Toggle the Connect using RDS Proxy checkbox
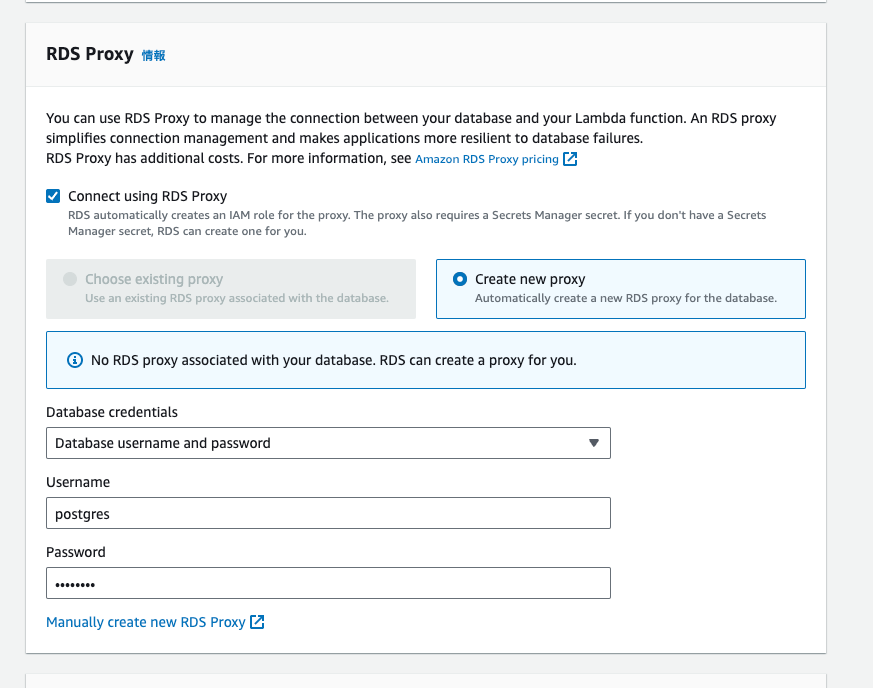Screen dimensions: 873x688 [54, 196]
